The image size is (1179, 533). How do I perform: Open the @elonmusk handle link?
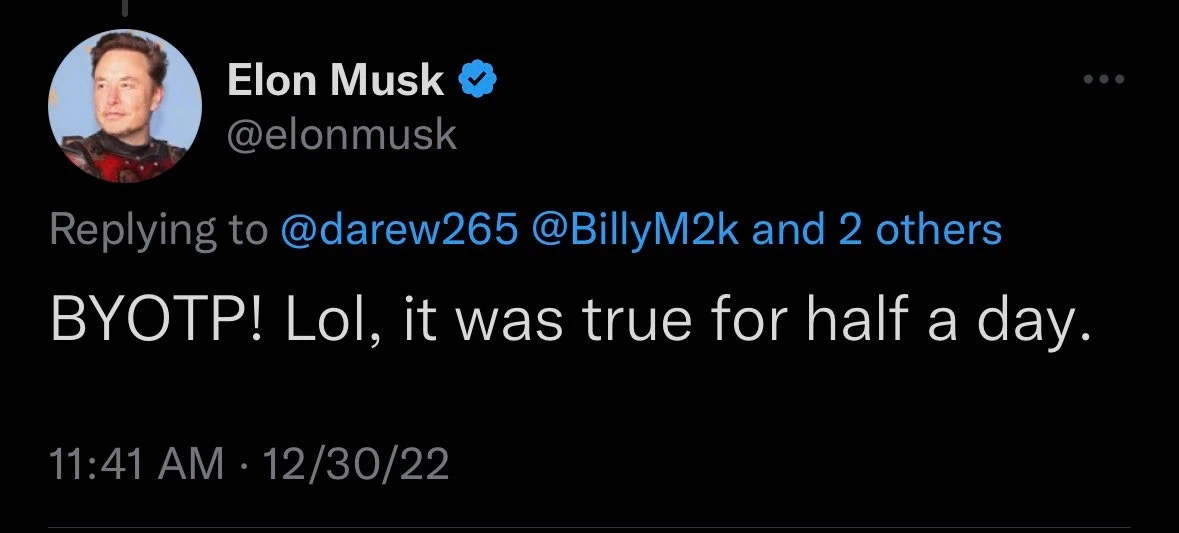342,134
